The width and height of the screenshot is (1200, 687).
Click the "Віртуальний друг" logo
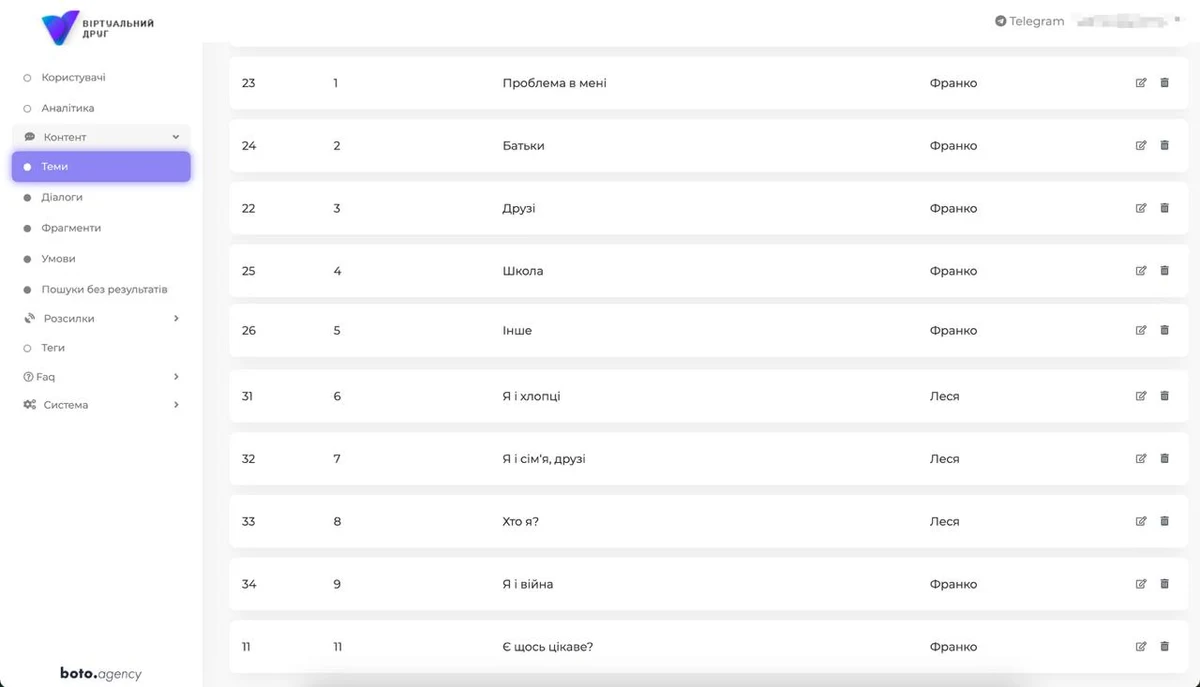coord(97,28)
